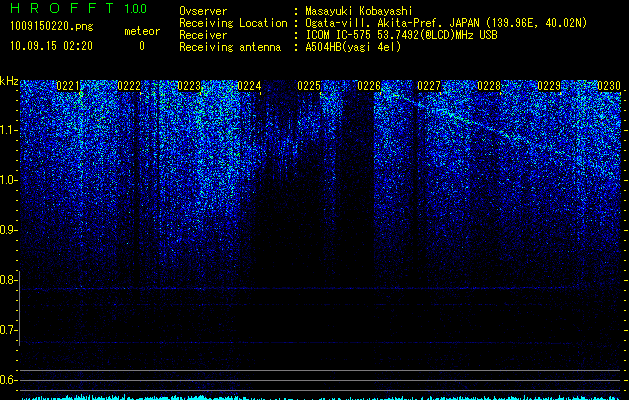
Task: Click the Ovserver label
Action: point(203,11)
